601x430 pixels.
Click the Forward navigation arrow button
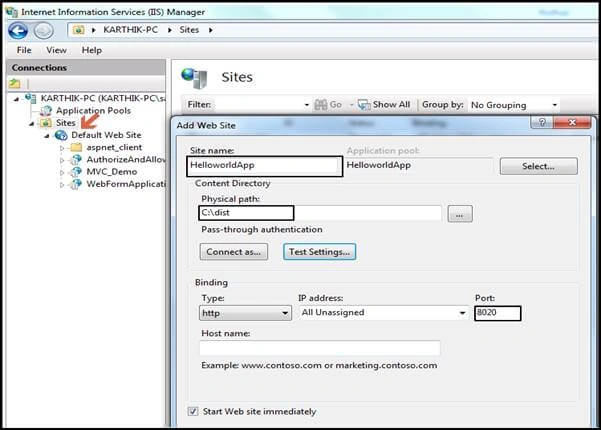tap(43, 31)
